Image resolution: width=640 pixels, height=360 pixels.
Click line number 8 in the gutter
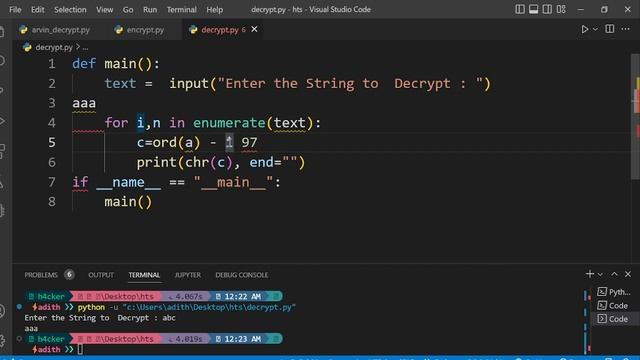pos(51,202)
